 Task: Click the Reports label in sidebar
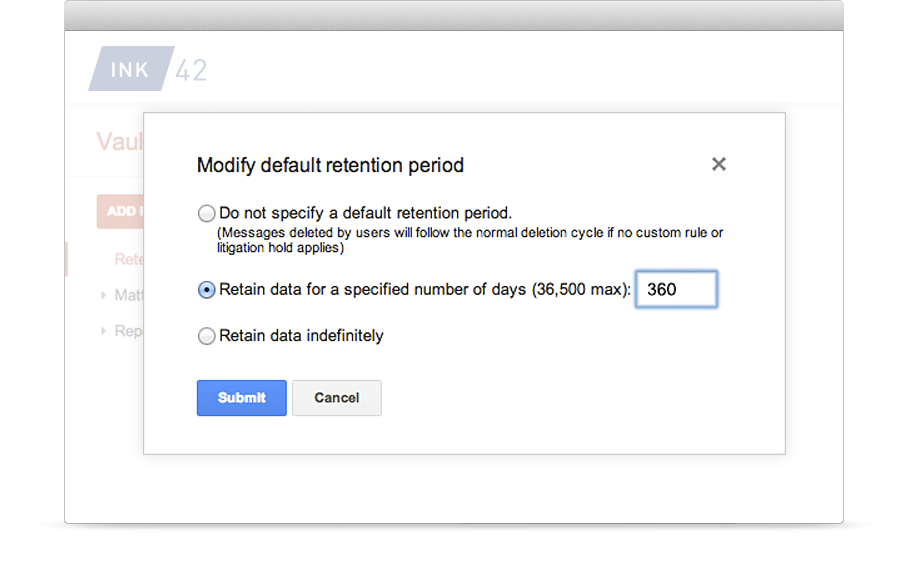[128, 331]
